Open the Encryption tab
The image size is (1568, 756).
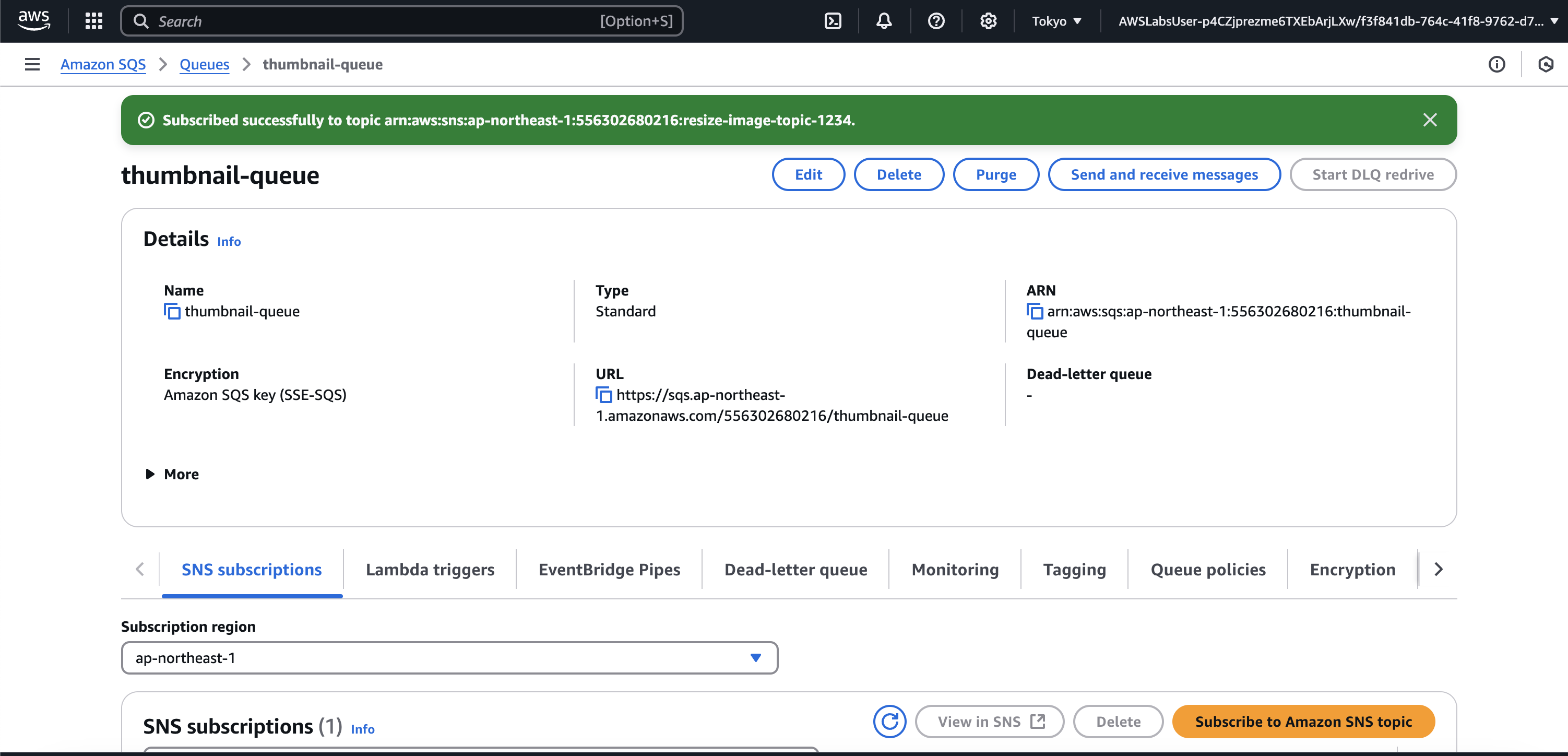[x=1352, y=570]
